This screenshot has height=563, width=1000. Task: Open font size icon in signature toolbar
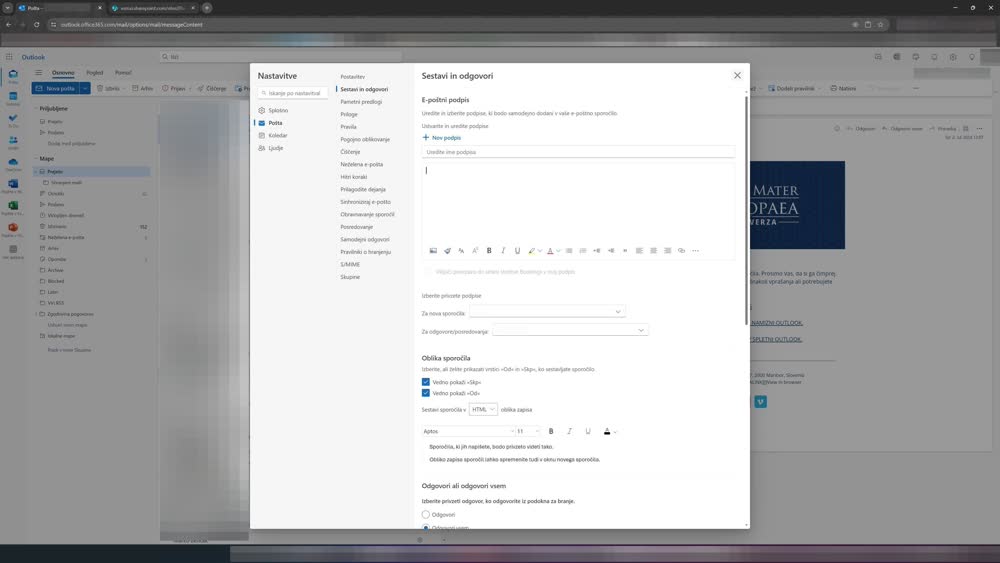click(x=461, y=251)
